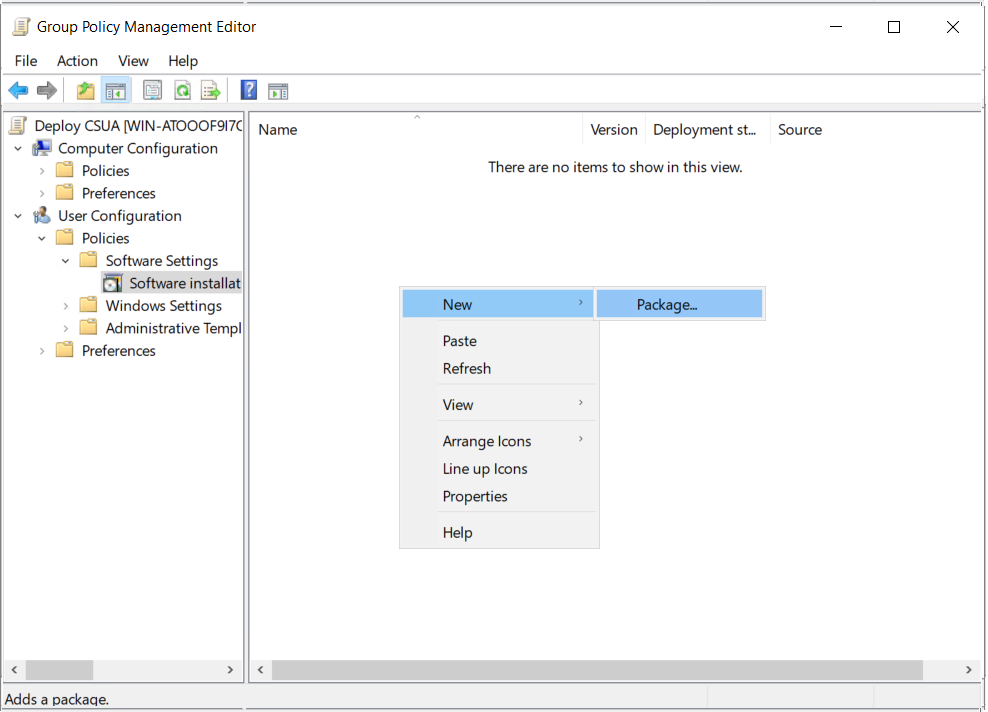The height and width of the screenshot is (712, 988).
Task: Click the Name column header
Action: (x=278, y=130)
